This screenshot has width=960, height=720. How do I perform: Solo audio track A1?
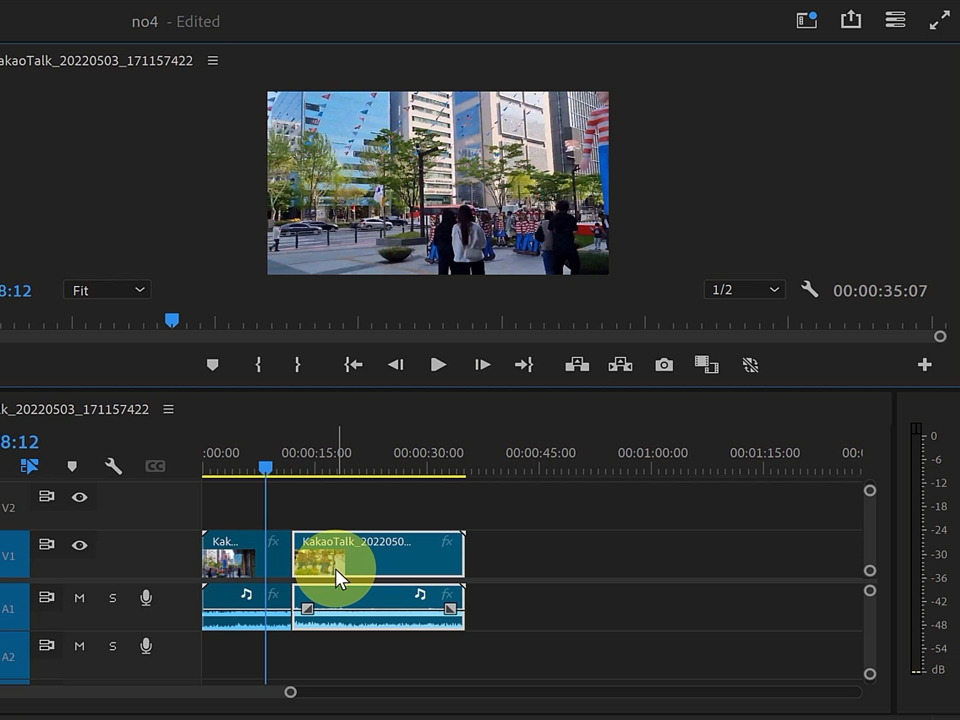point(113,598)
